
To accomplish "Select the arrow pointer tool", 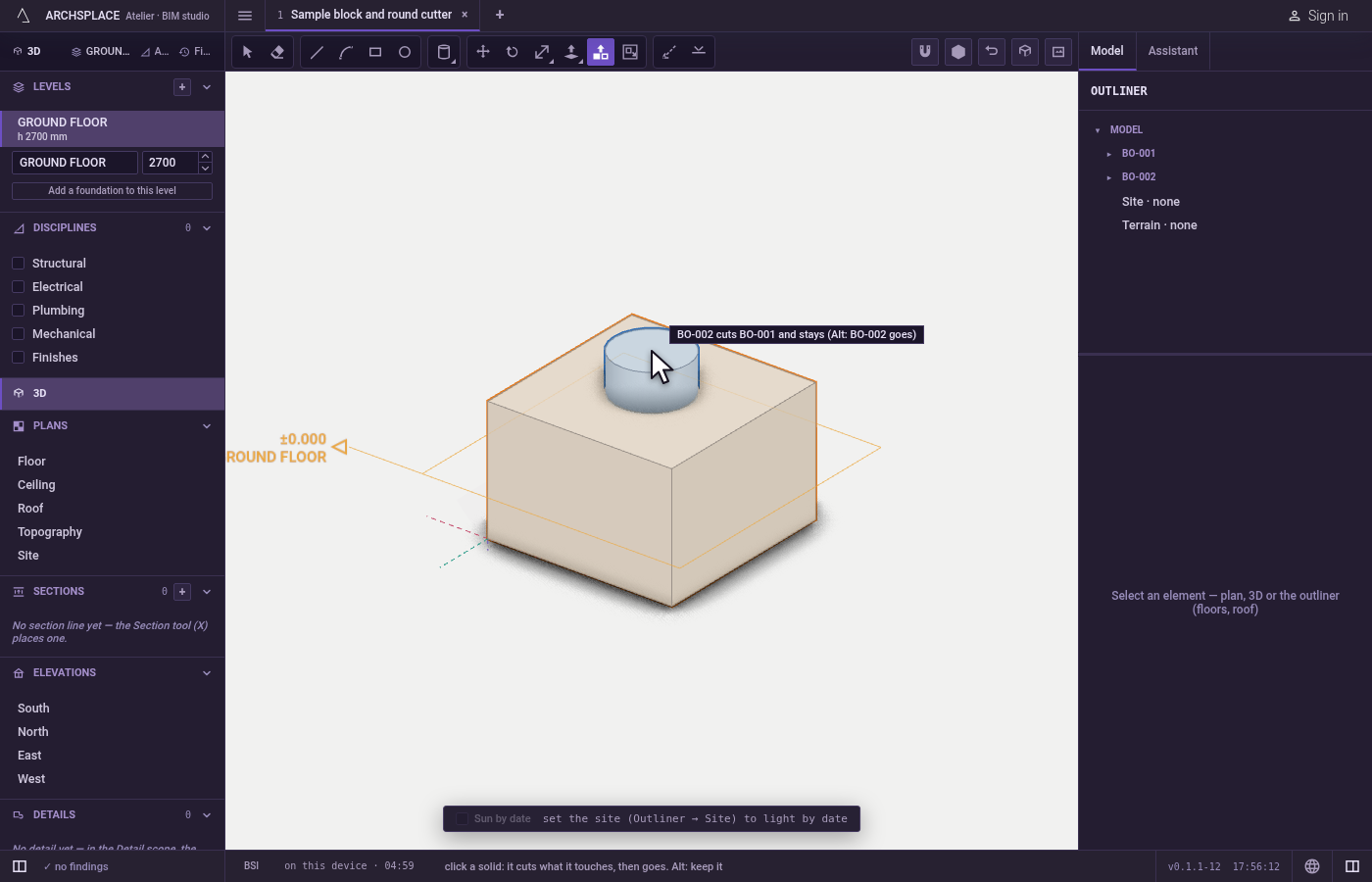I will click(x=247, y=52).
